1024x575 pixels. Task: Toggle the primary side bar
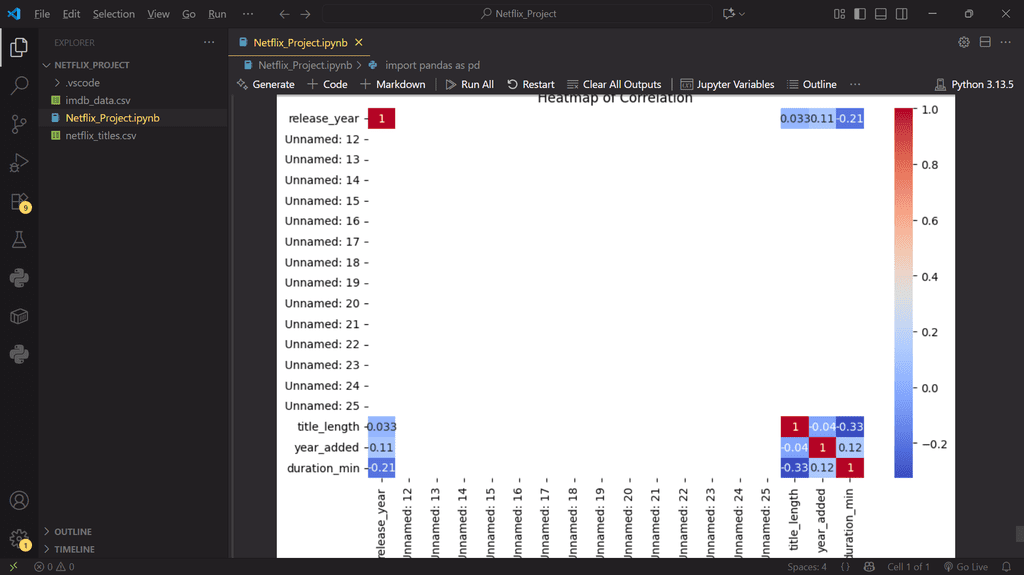(860, 14)
